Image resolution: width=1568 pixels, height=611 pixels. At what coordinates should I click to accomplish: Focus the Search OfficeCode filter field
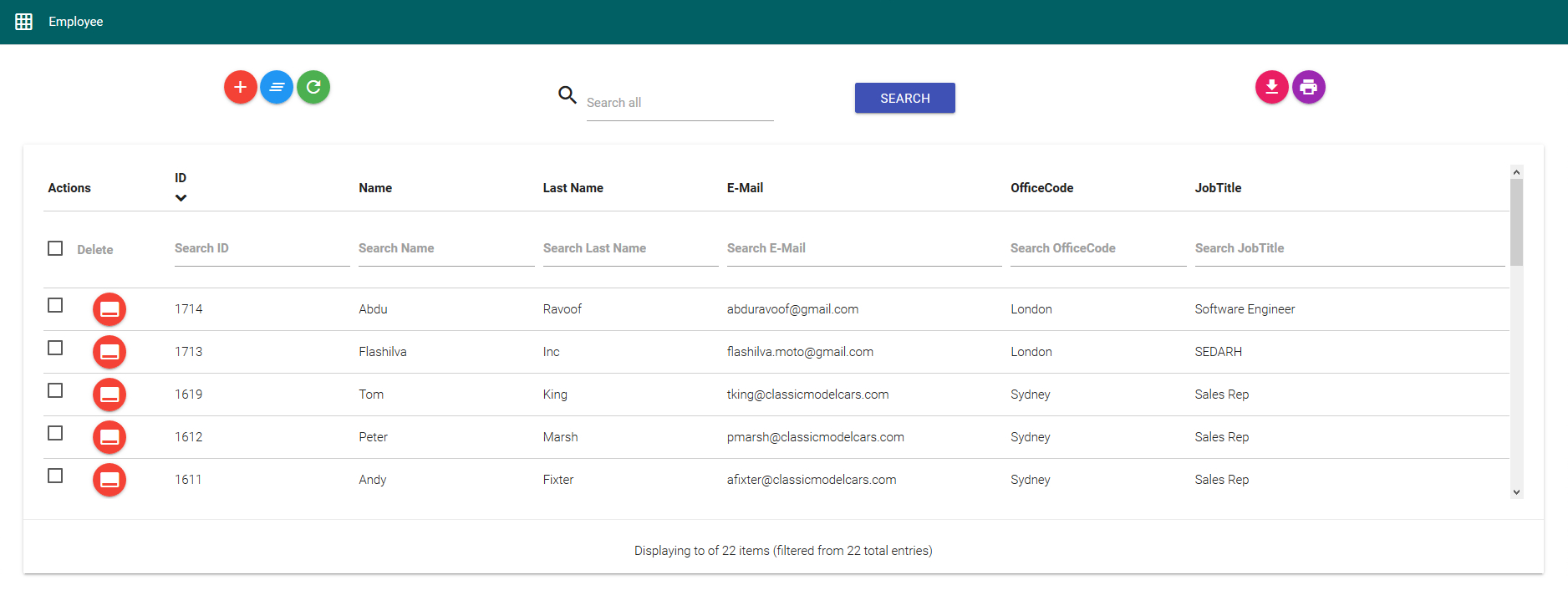(x=1098, y=249)
